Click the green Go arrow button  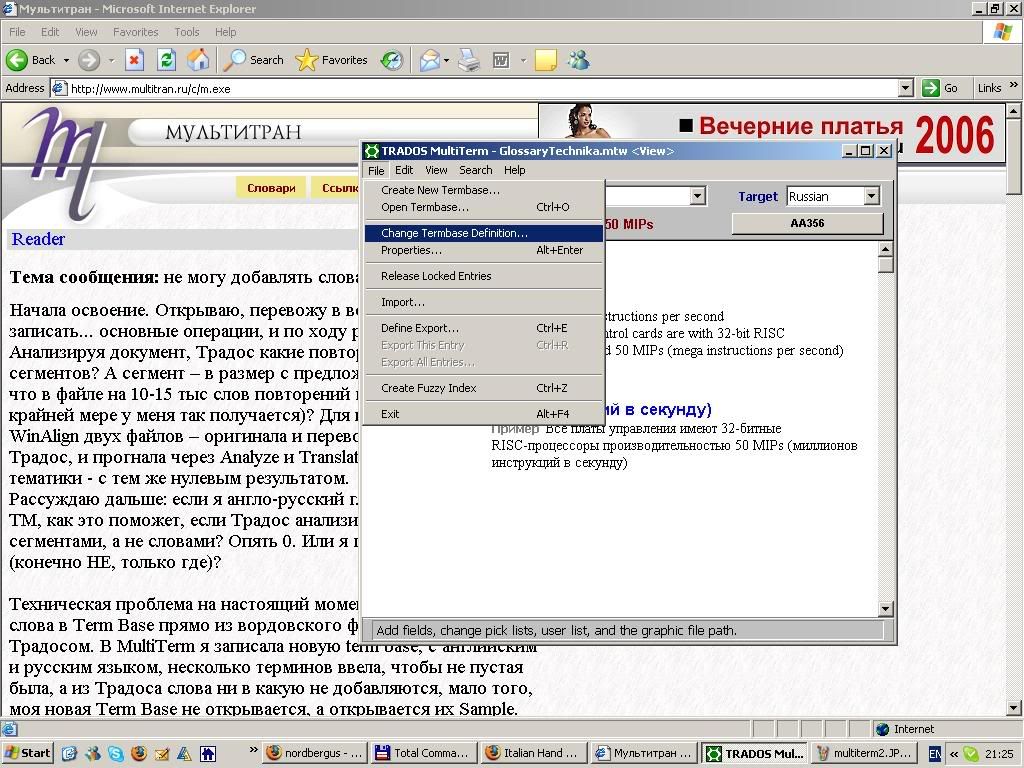tap(931, 88)
